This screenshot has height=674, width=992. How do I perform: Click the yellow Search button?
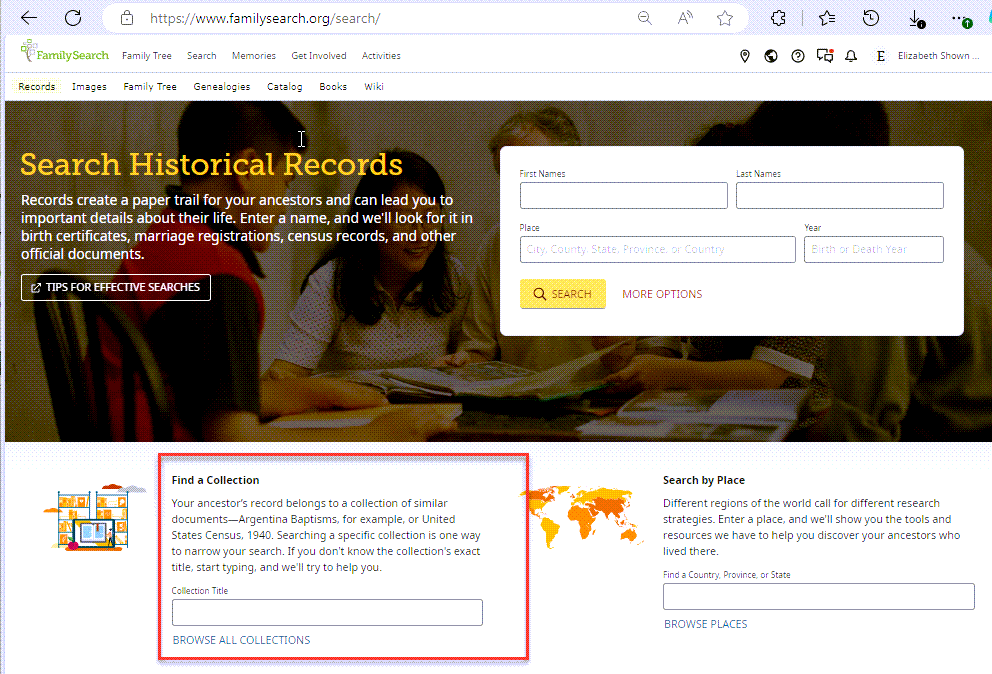tap(562, 294)
